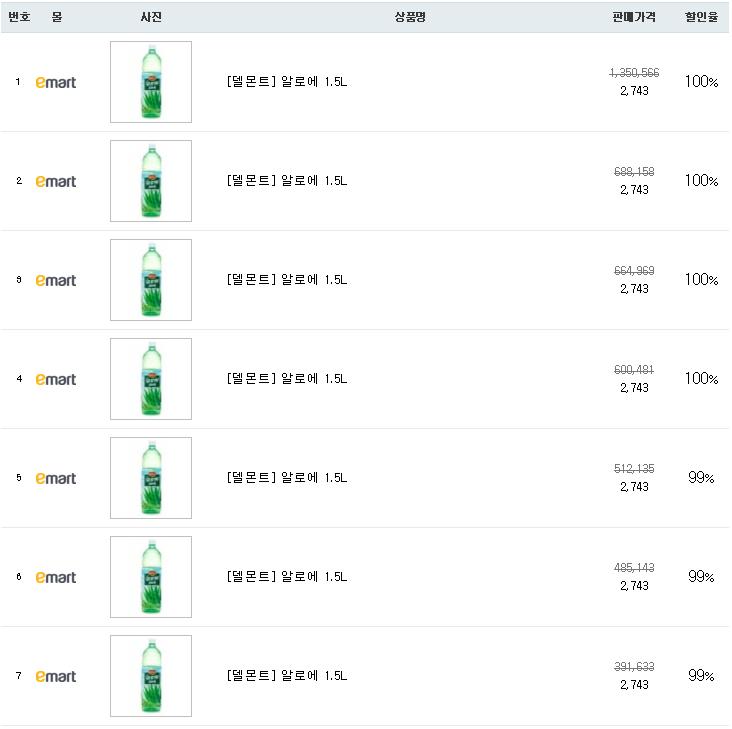Viewport: 732px width, 729px height.
Task: Click the emart logo in row 5
Action: 56,478
